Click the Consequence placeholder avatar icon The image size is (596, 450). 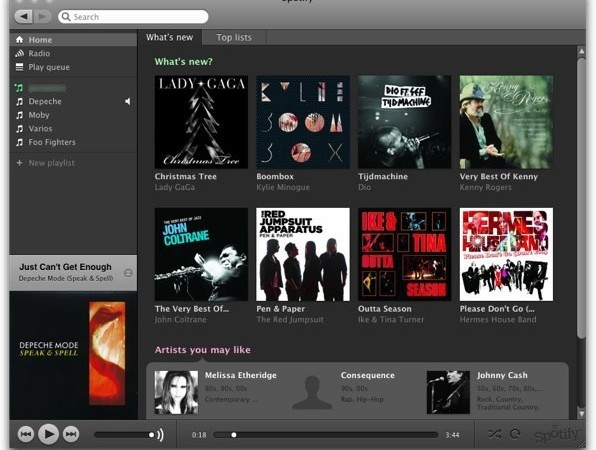click(x=312, y=392)
